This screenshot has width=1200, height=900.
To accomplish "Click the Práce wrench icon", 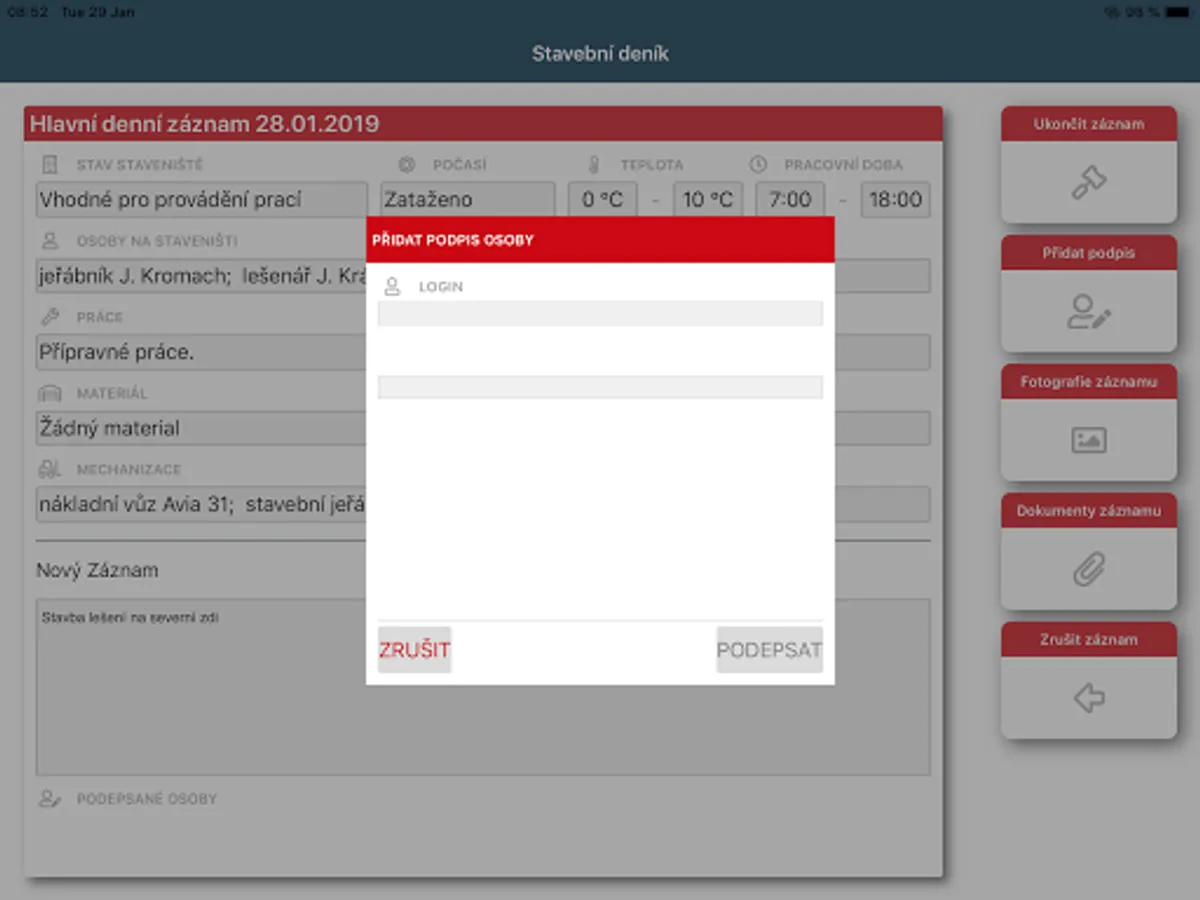I will point(50,317).
